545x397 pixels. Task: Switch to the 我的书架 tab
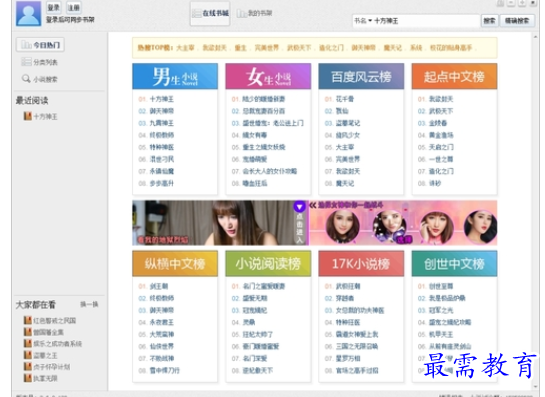[x=254, y=13]
